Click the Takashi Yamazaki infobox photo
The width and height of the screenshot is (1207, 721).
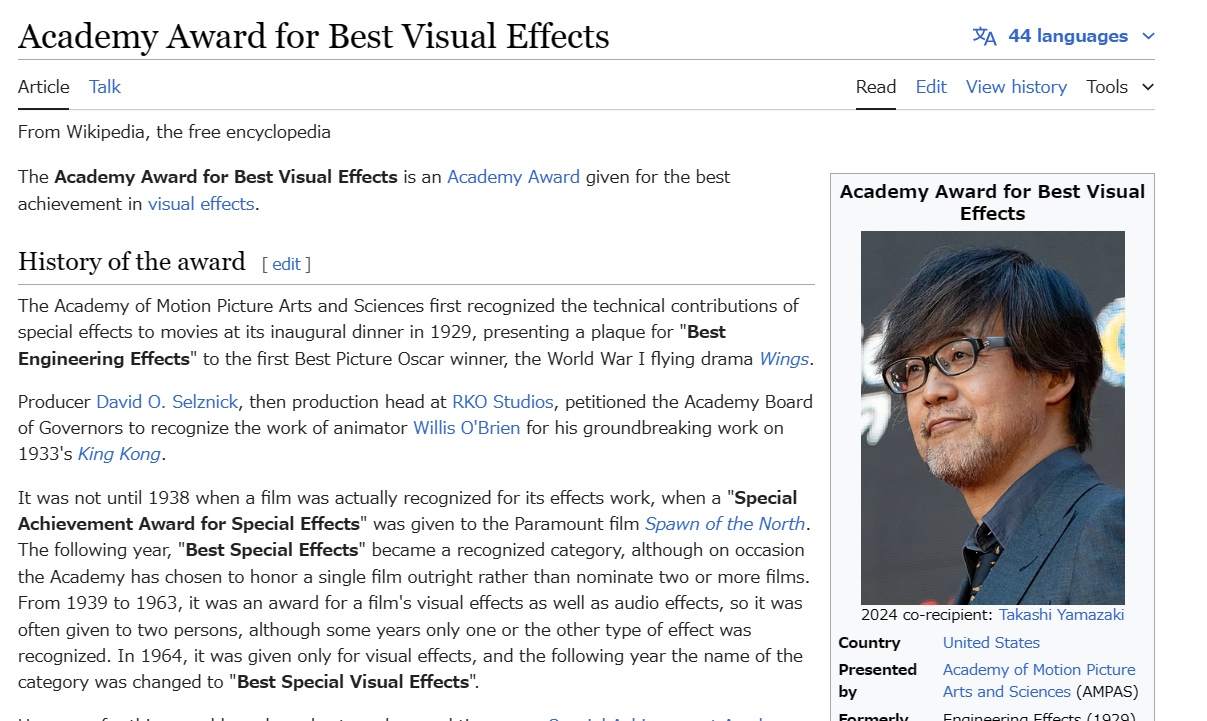coord(992,417)
